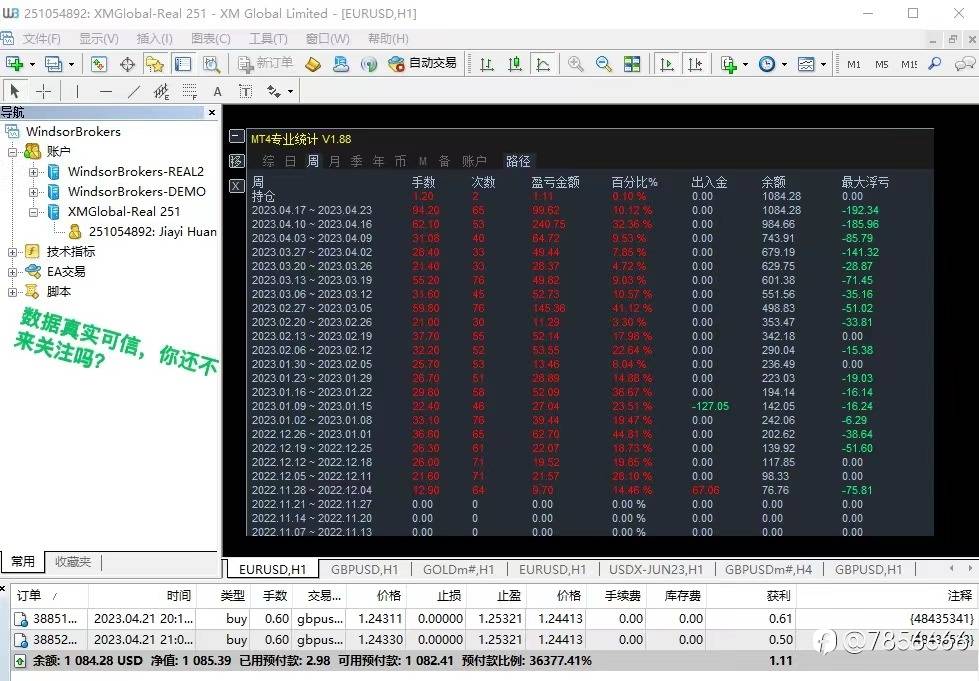Select the equidistant channel tool
The height and width of the screenshot is (681, 979).
point(162,92)
